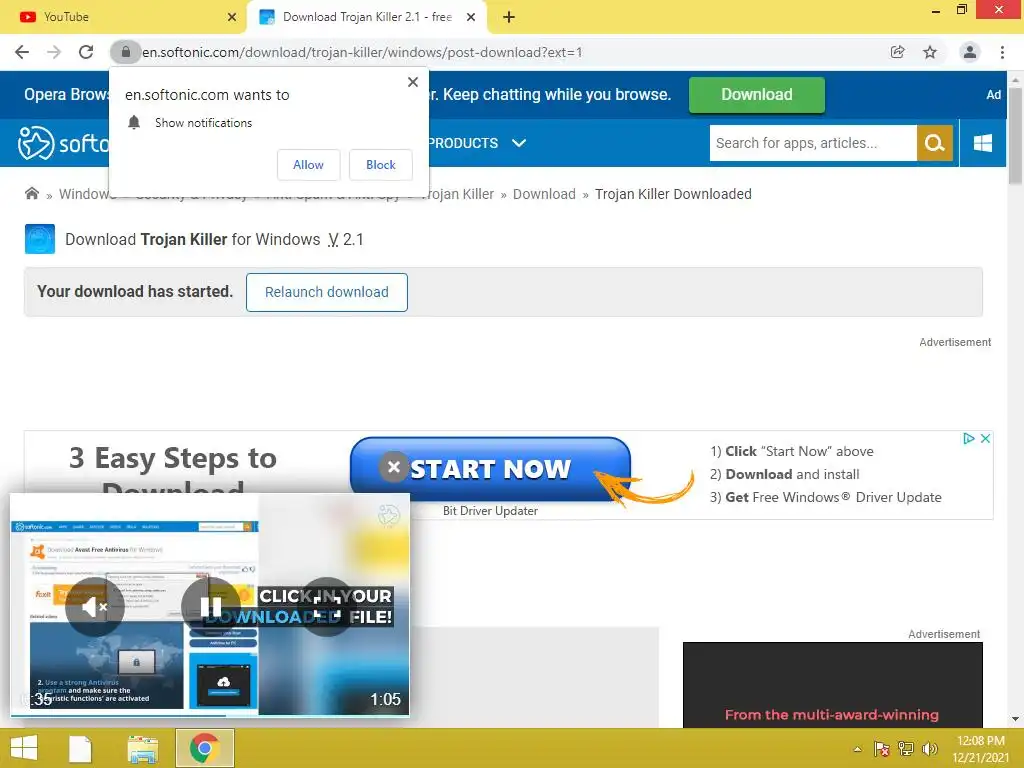Click the orange search magnifier button

click(935, 143)
